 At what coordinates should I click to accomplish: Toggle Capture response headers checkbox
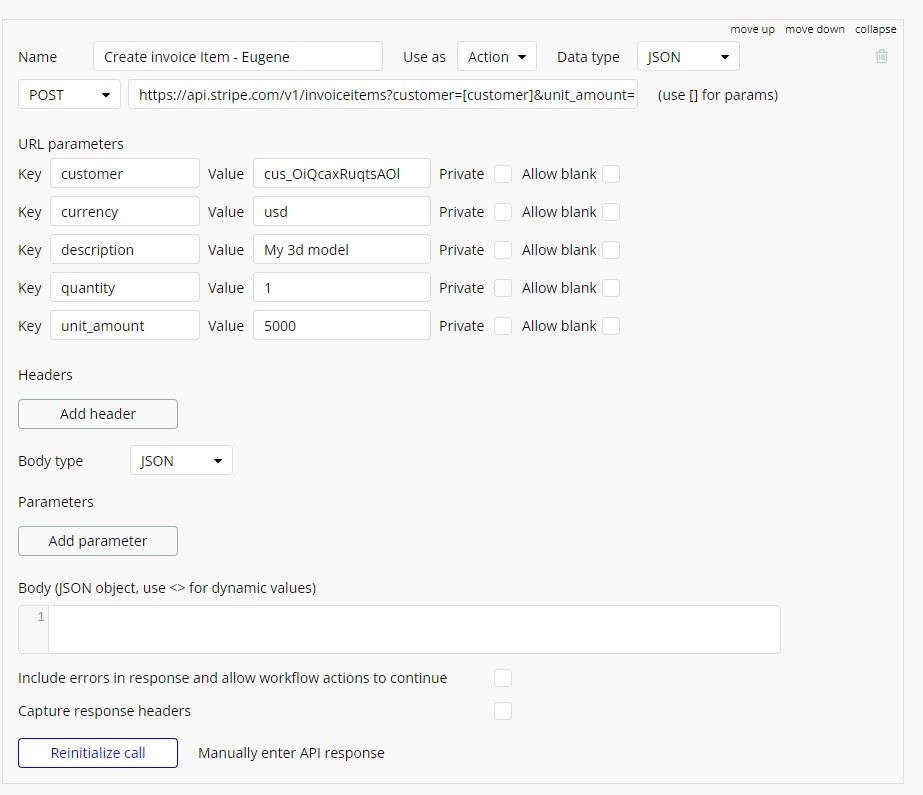tap(503, 711)
